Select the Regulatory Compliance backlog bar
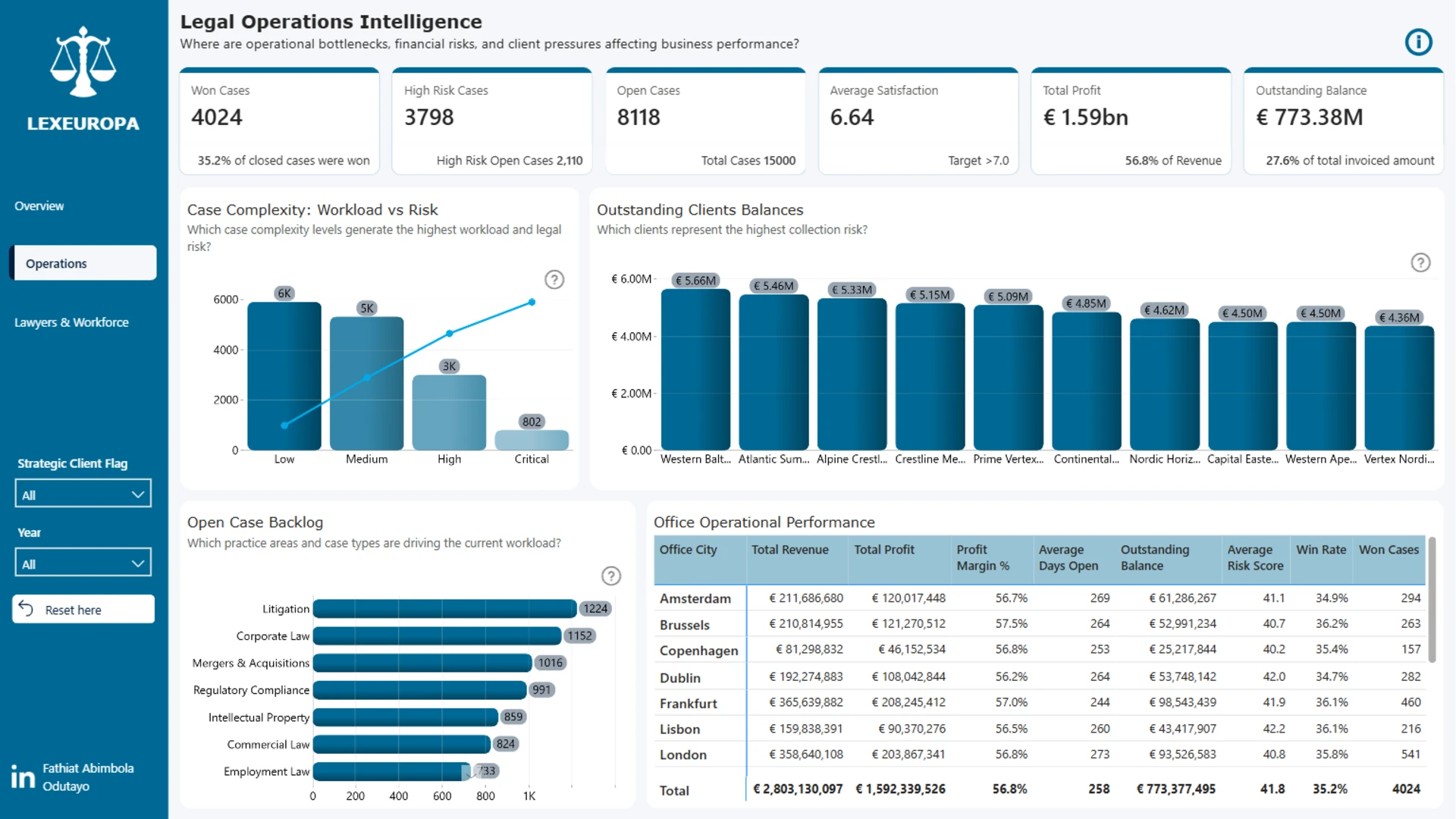 [419, 690]
